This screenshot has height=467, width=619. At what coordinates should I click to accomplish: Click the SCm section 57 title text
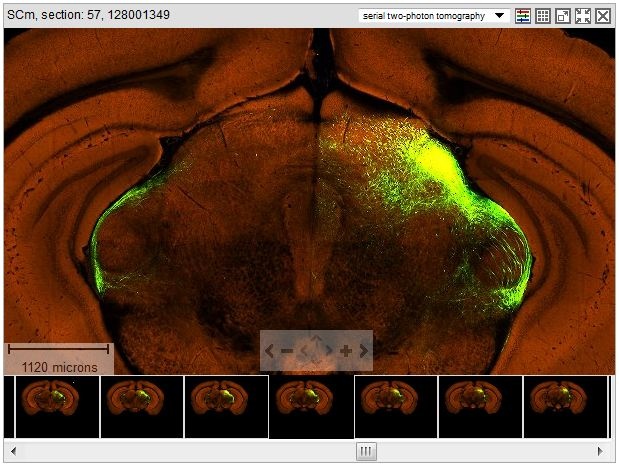(88, 15)
